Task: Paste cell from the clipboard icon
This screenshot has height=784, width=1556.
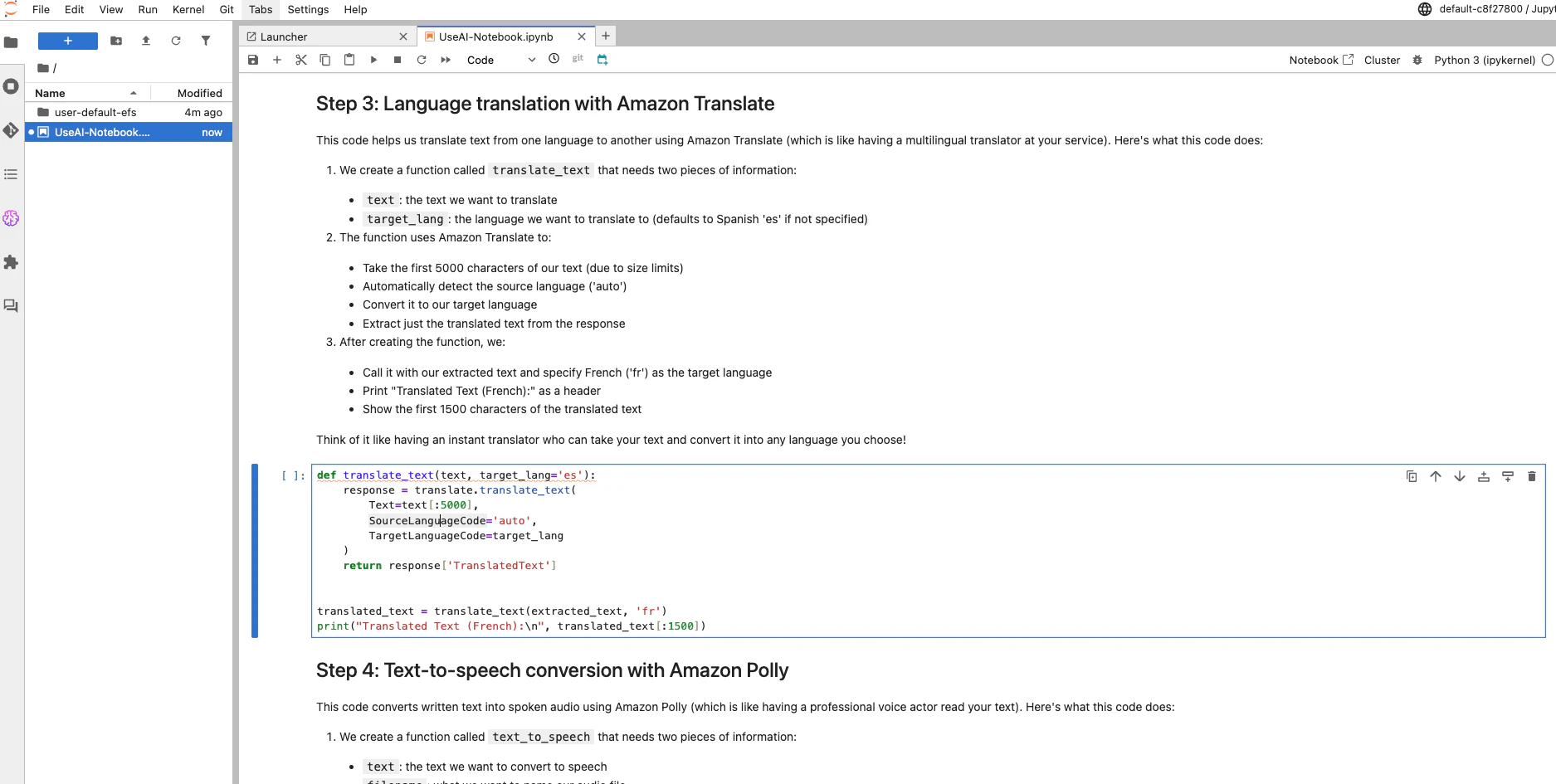Action: [349, 60]
